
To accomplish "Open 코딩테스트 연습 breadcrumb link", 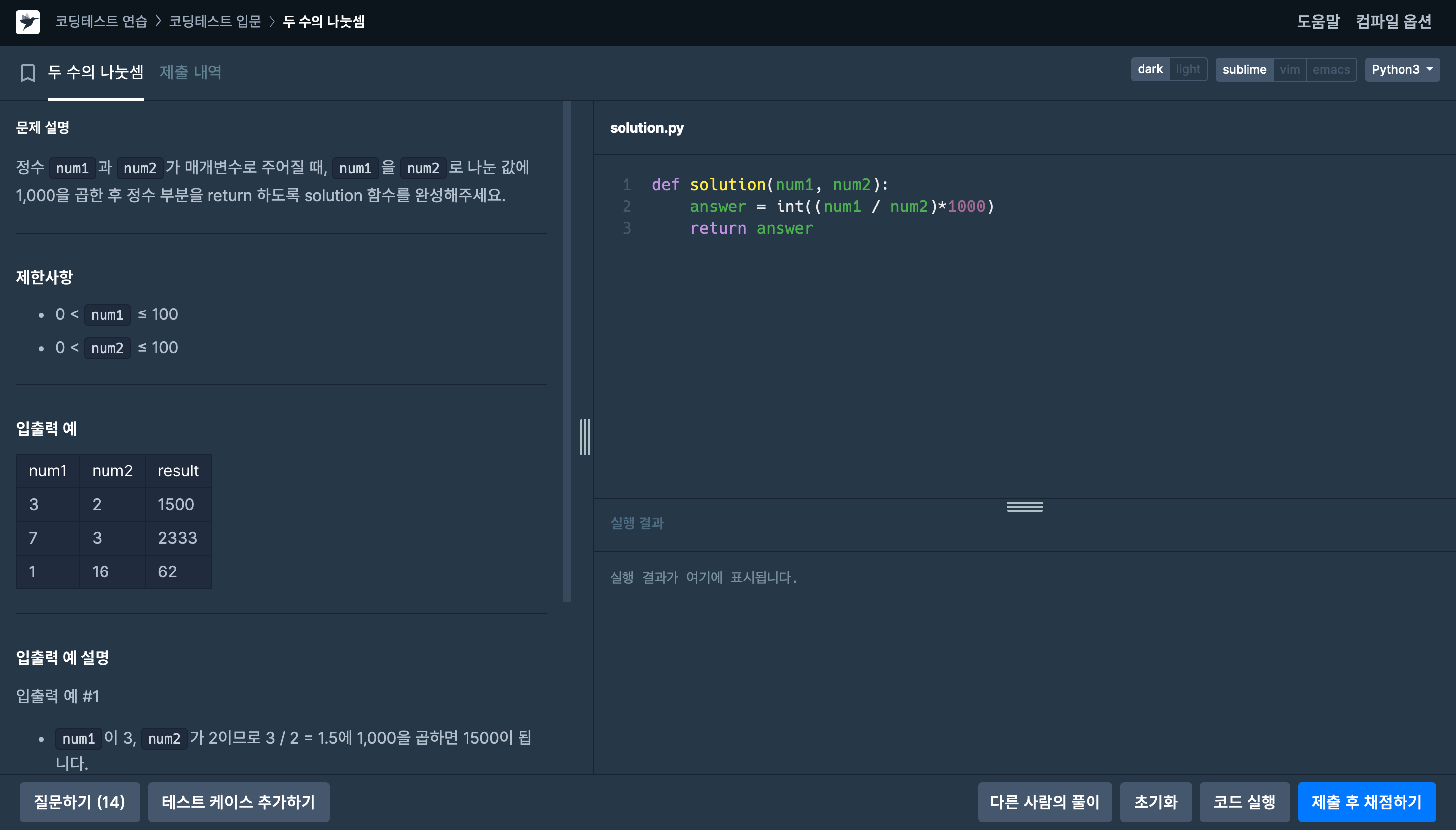I will 102,22.
